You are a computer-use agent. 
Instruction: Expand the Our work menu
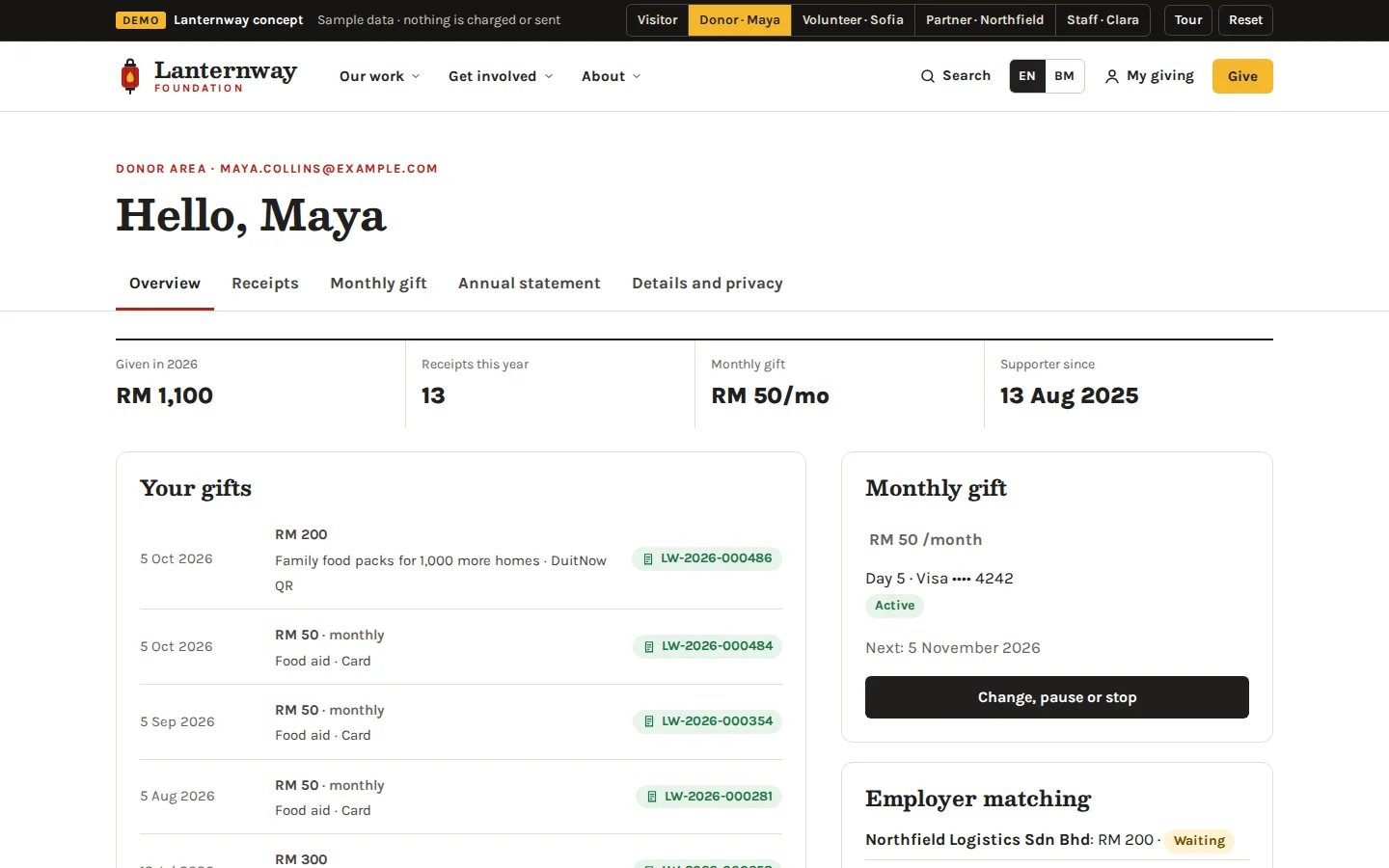point(380,76)
